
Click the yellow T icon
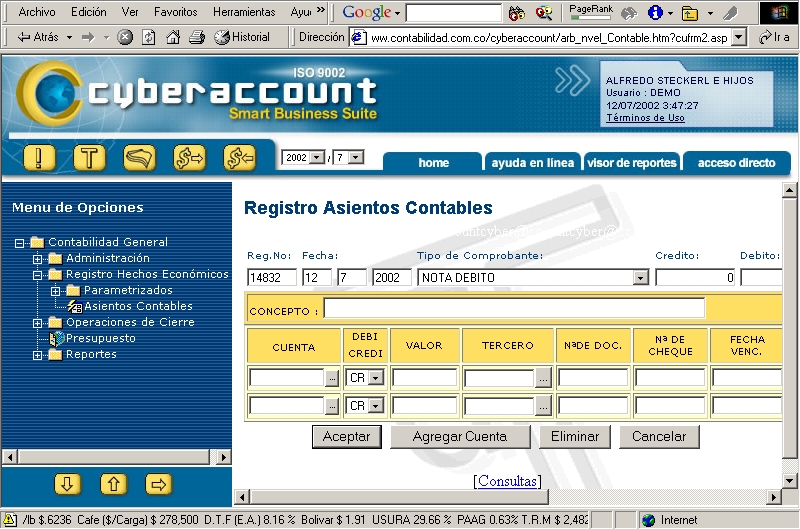point(89,158)
